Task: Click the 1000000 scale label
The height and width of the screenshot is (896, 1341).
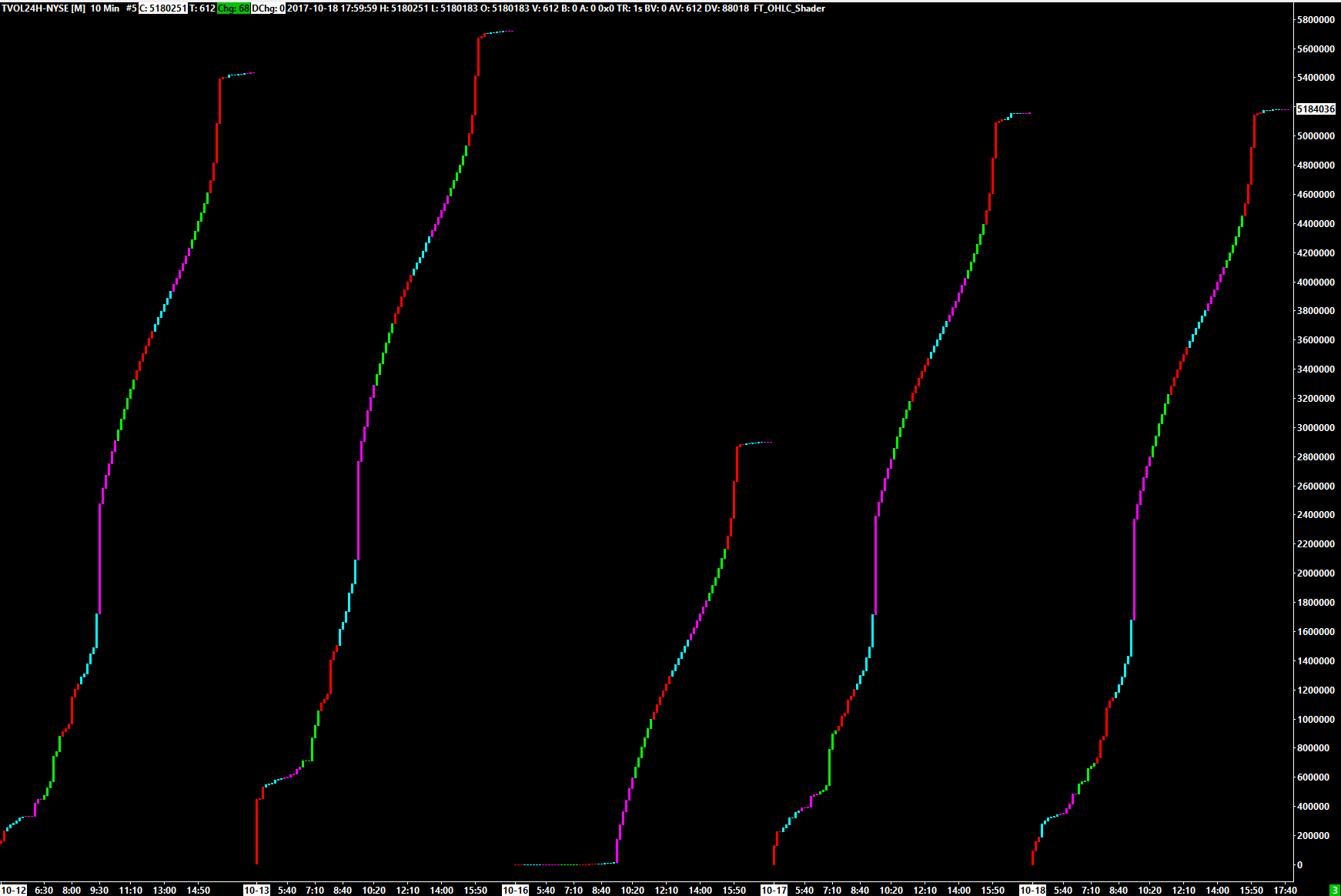Action: [1316, 720]
